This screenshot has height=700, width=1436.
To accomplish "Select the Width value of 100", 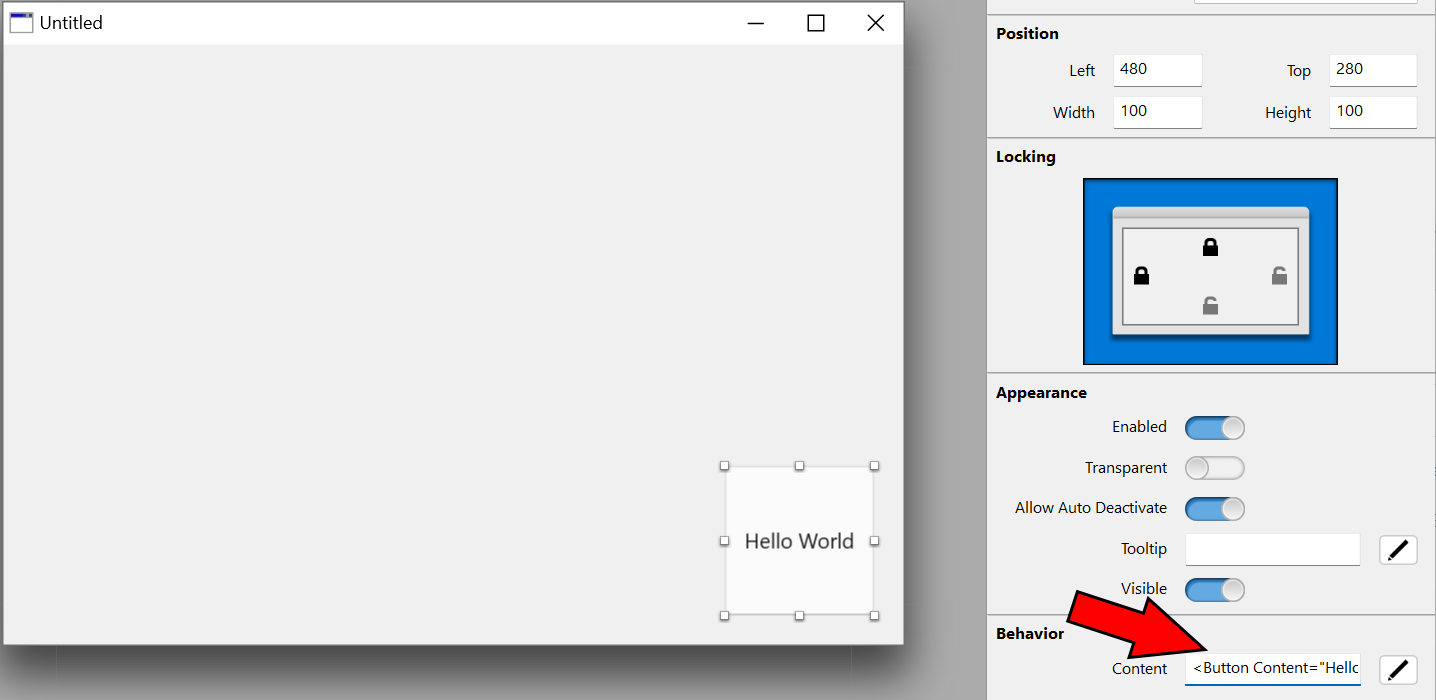I will (x=1157, y=112).
